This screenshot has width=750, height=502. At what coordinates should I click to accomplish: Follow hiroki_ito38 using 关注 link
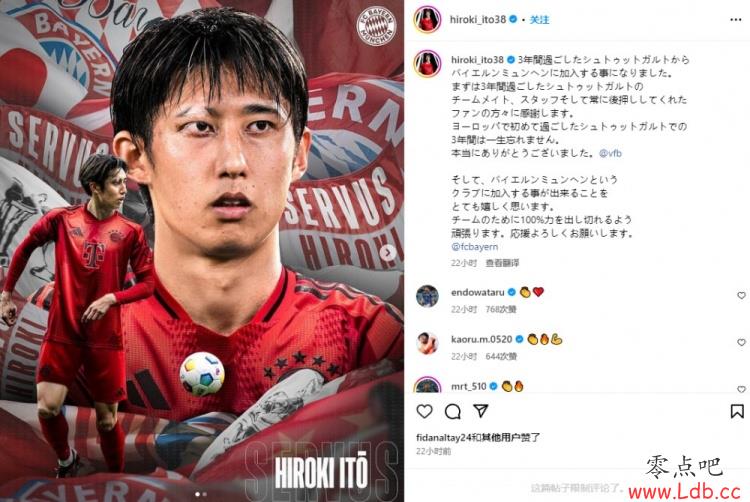(x=540, y=20)
